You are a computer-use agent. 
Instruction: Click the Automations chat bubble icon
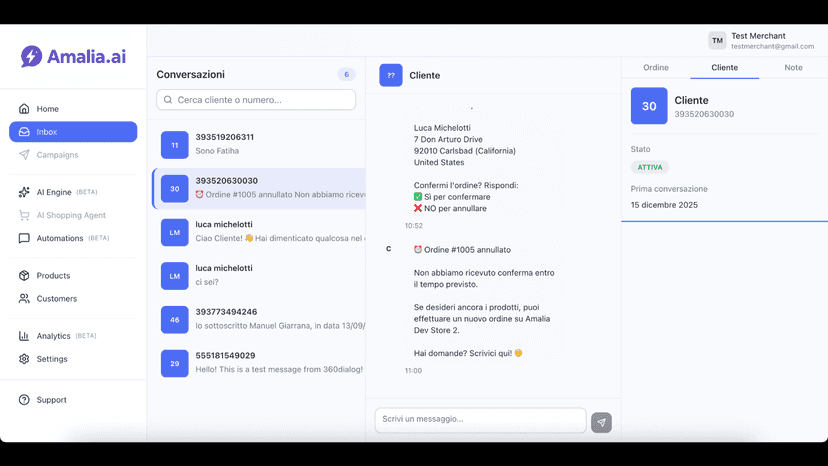[x=24, y=238]
